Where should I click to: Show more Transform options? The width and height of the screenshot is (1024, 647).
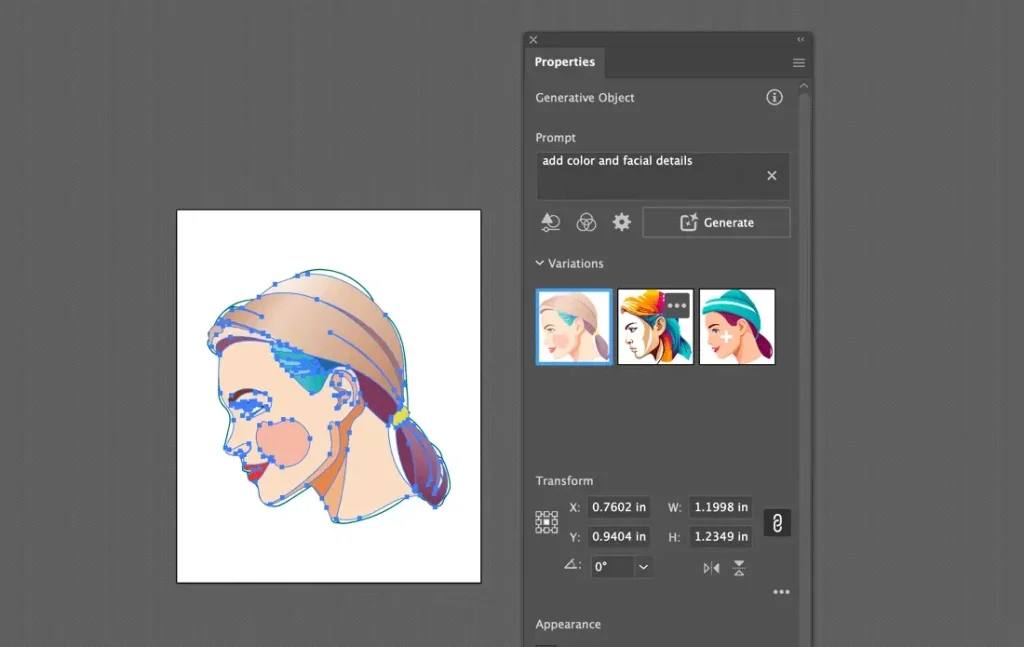tap(781, 592)
